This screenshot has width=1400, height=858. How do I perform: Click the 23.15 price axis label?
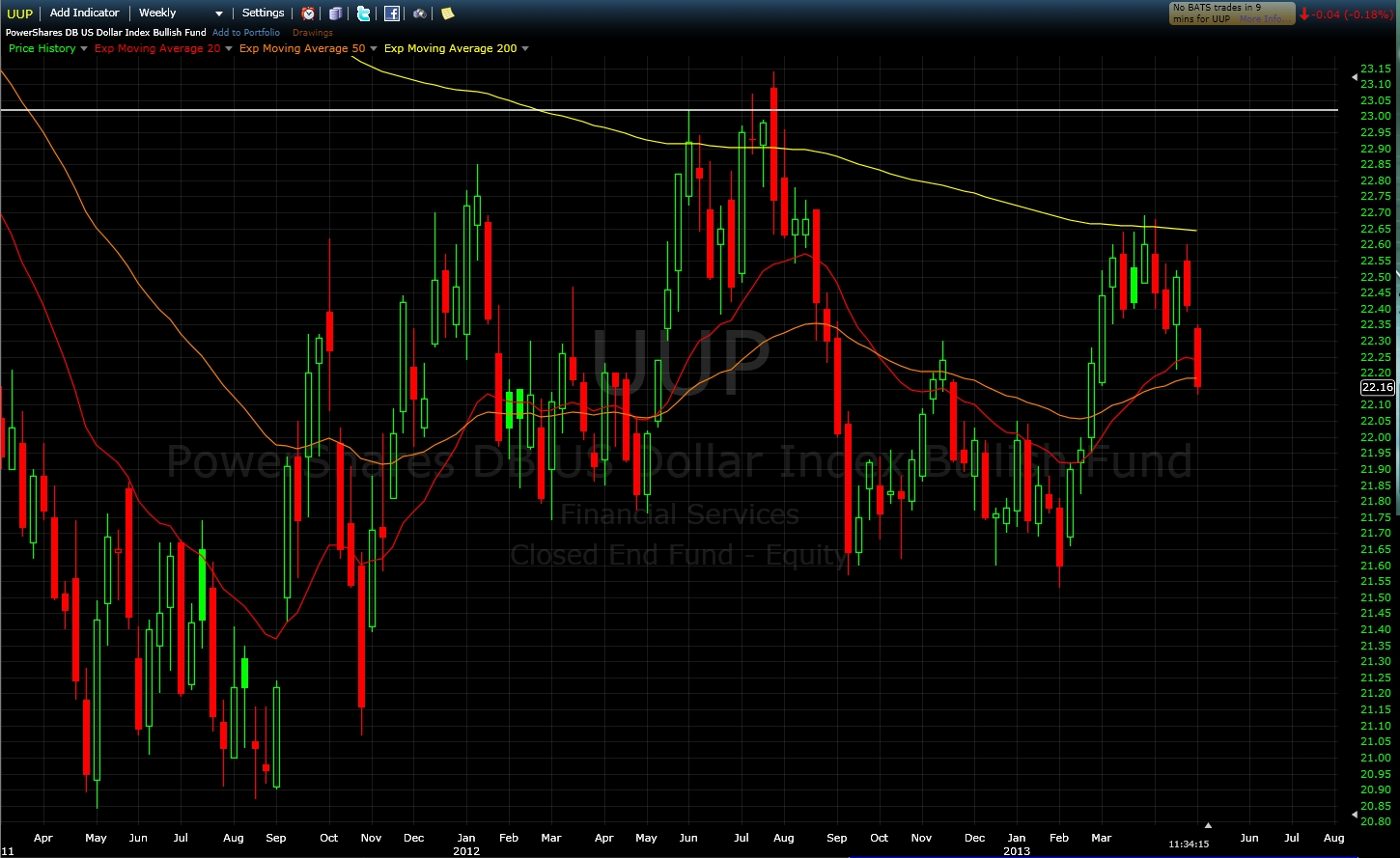(x=1376, y=68)
